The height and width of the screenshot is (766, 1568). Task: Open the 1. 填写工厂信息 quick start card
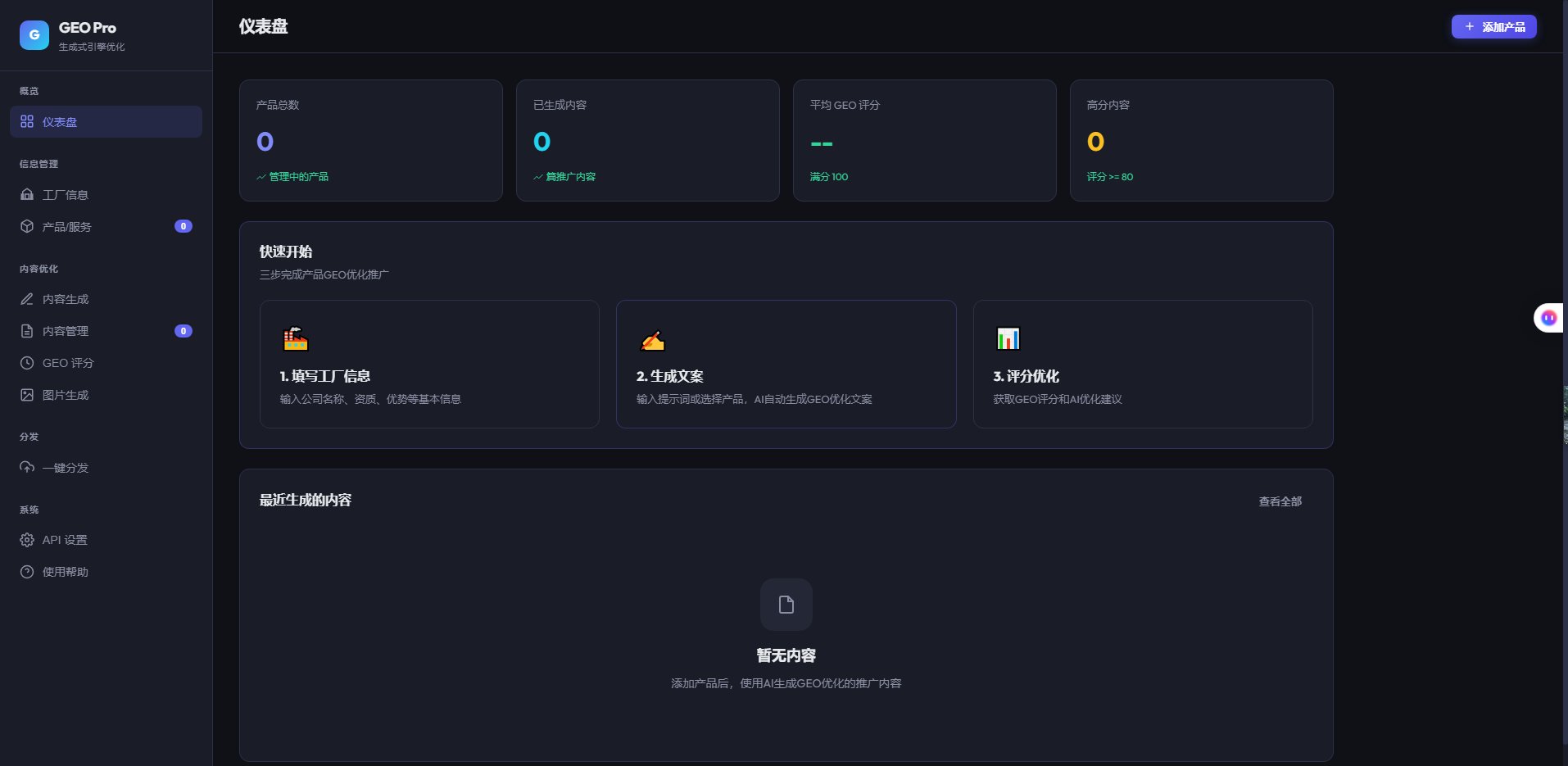(x=429, y=364)
